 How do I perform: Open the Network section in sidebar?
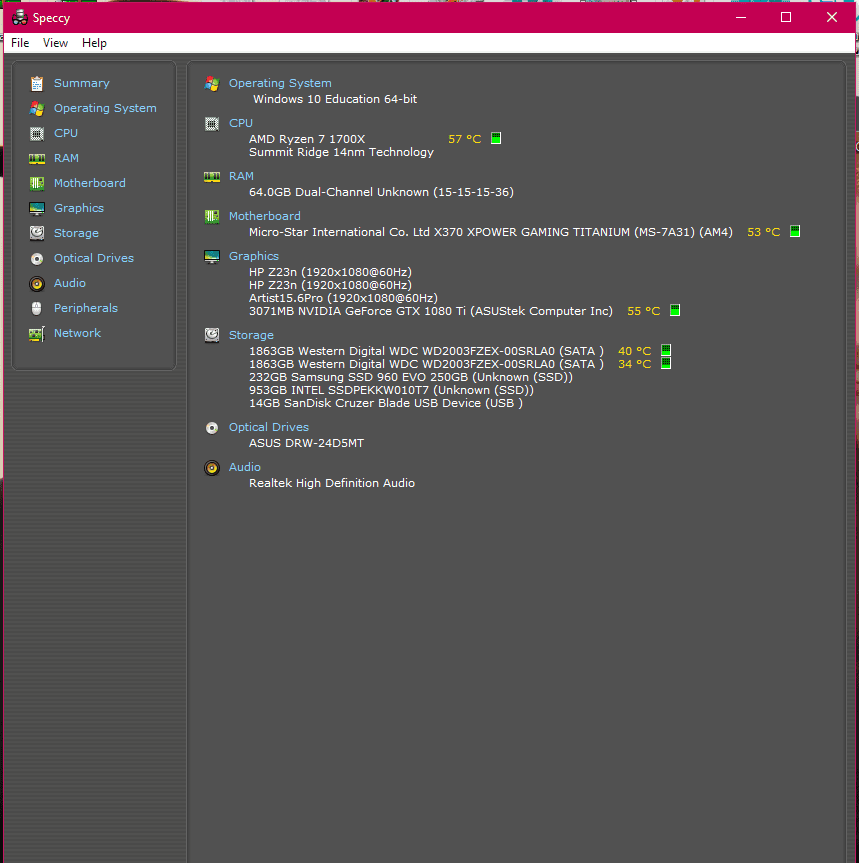pyautogui.click(x=78, y=333)
